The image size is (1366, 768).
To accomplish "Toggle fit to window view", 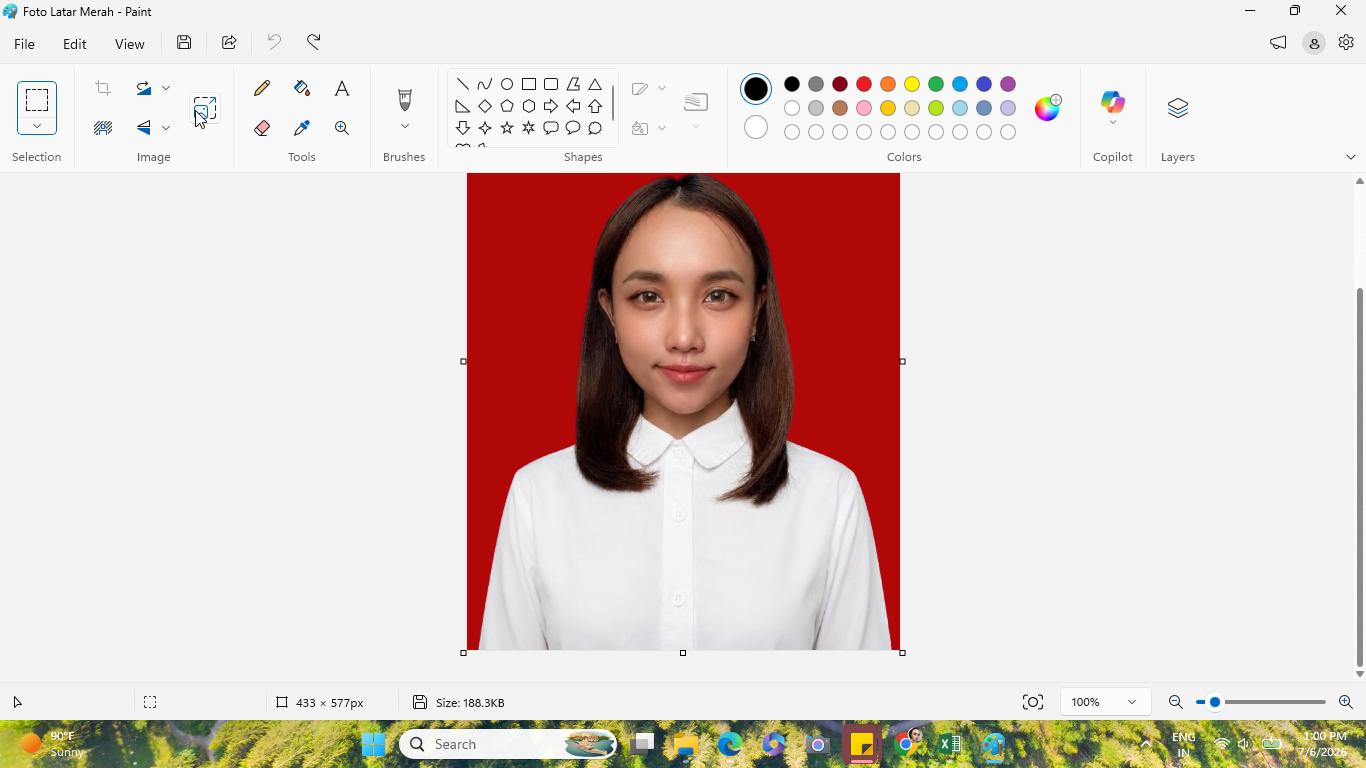I will coord(1033,702).
